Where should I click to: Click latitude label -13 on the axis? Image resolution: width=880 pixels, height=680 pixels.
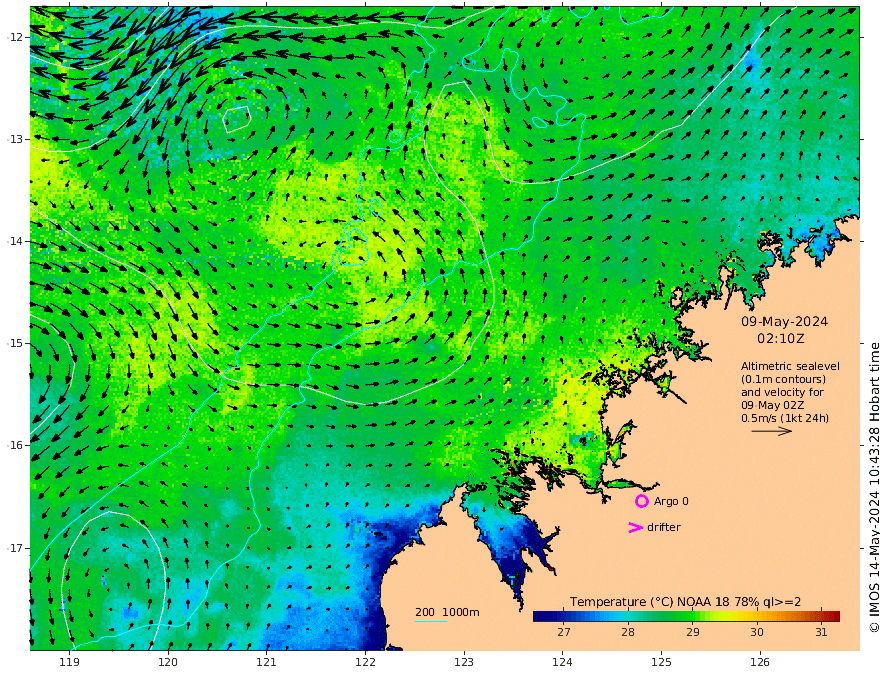point(15,139)
